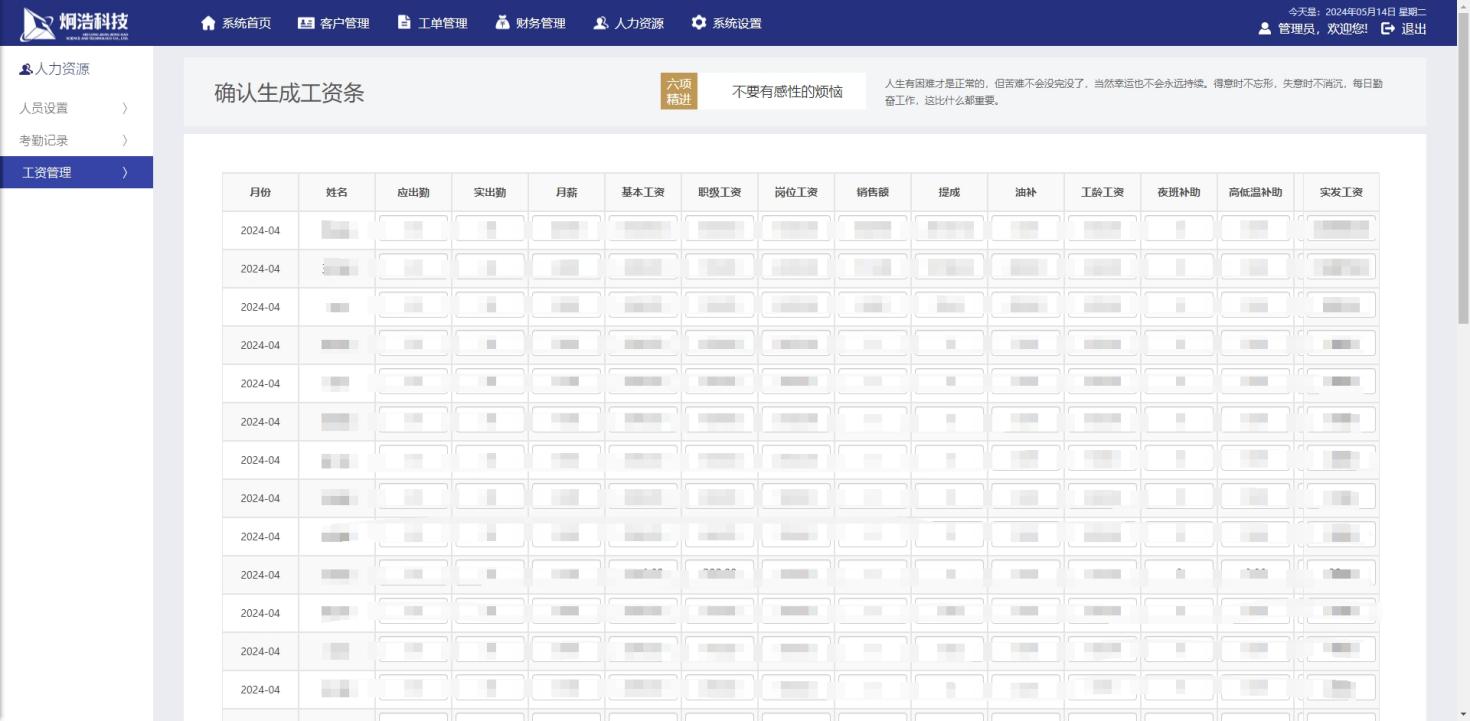Viewport: 1470px width, 721px height.
Task: Click the 系统设置 gear icon
Action: click(x=698, y=23)
